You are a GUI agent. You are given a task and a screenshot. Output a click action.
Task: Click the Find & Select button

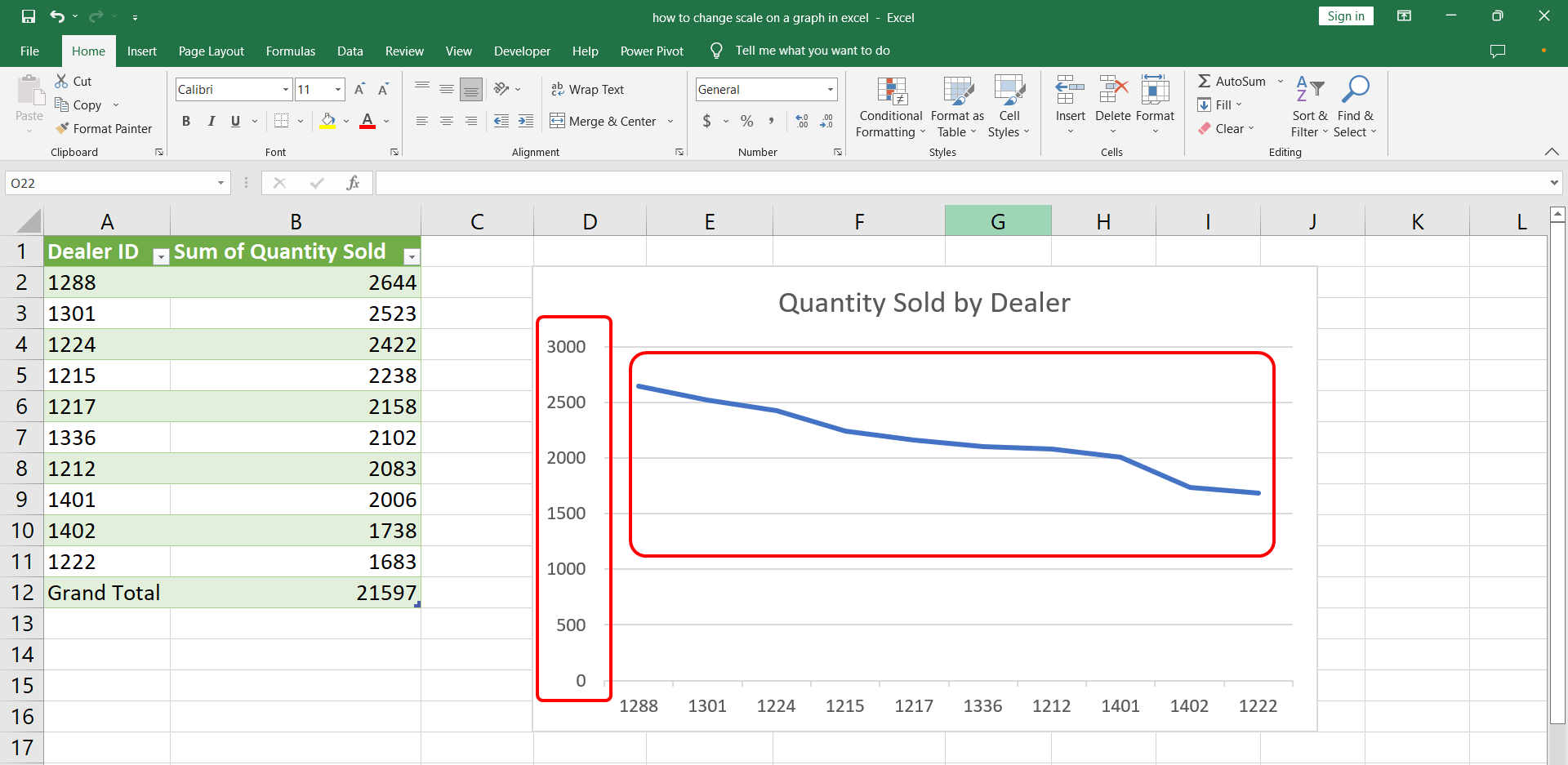[1356, 108]
